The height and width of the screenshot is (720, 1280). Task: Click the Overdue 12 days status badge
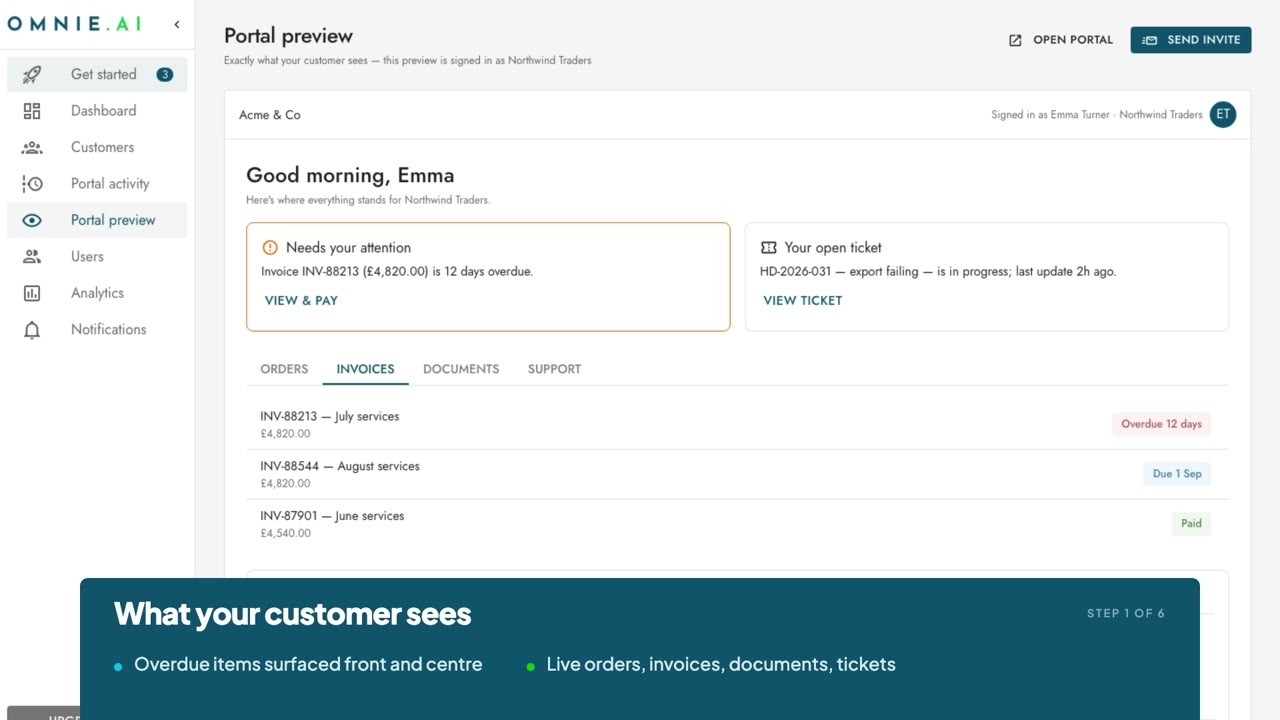pyautogui.click(x=1161, y=424)
